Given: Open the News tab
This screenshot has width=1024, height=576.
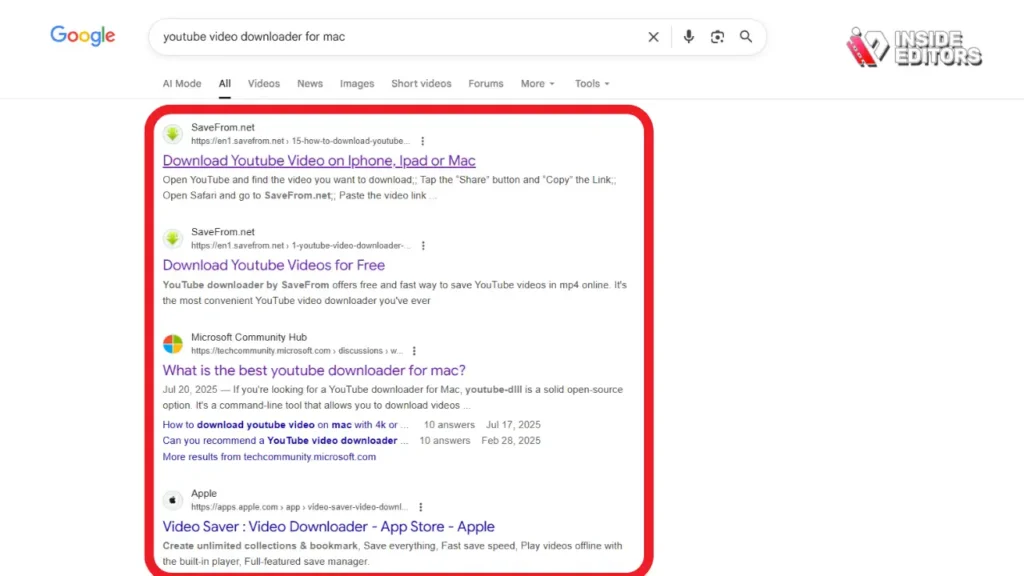Looking at the screenshot, I should (310, 84).
